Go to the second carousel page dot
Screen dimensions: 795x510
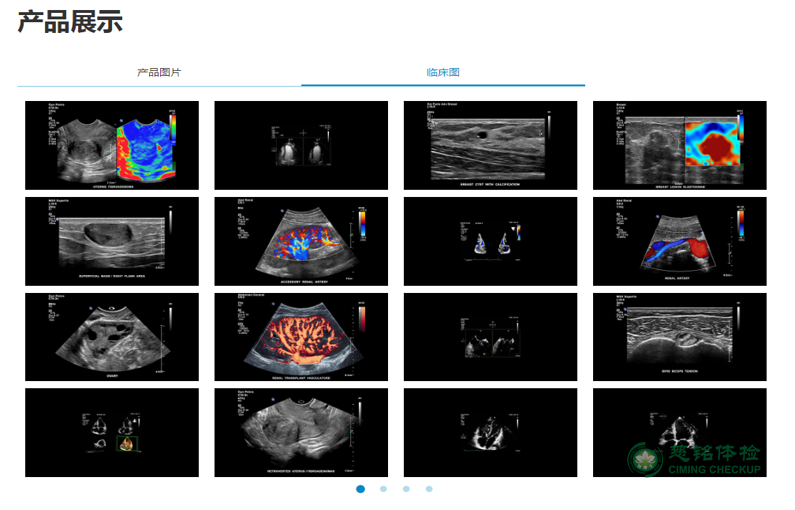[383, 489]
